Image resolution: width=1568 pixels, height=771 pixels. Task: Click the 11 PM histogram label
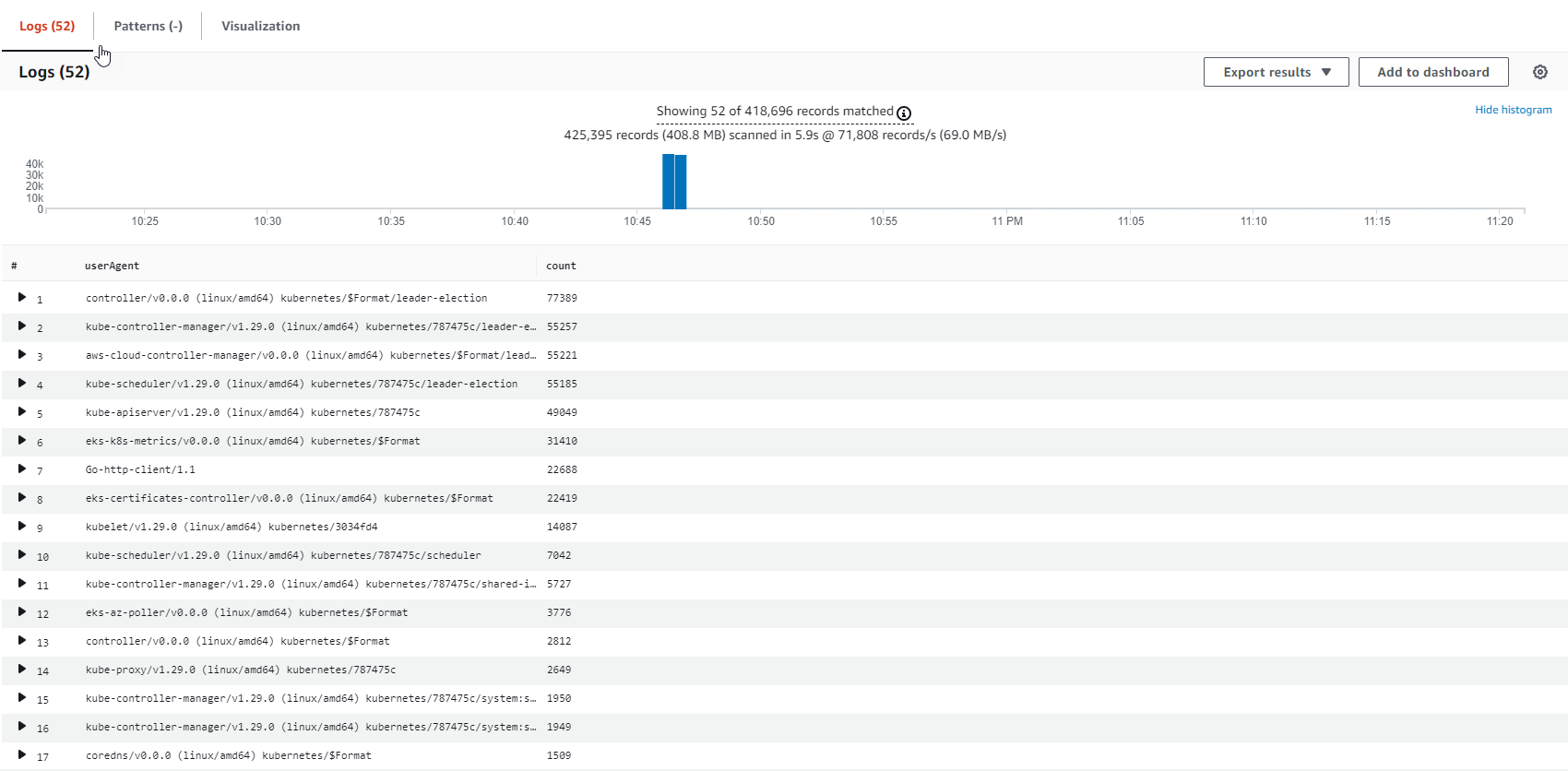click(1007, 221)
